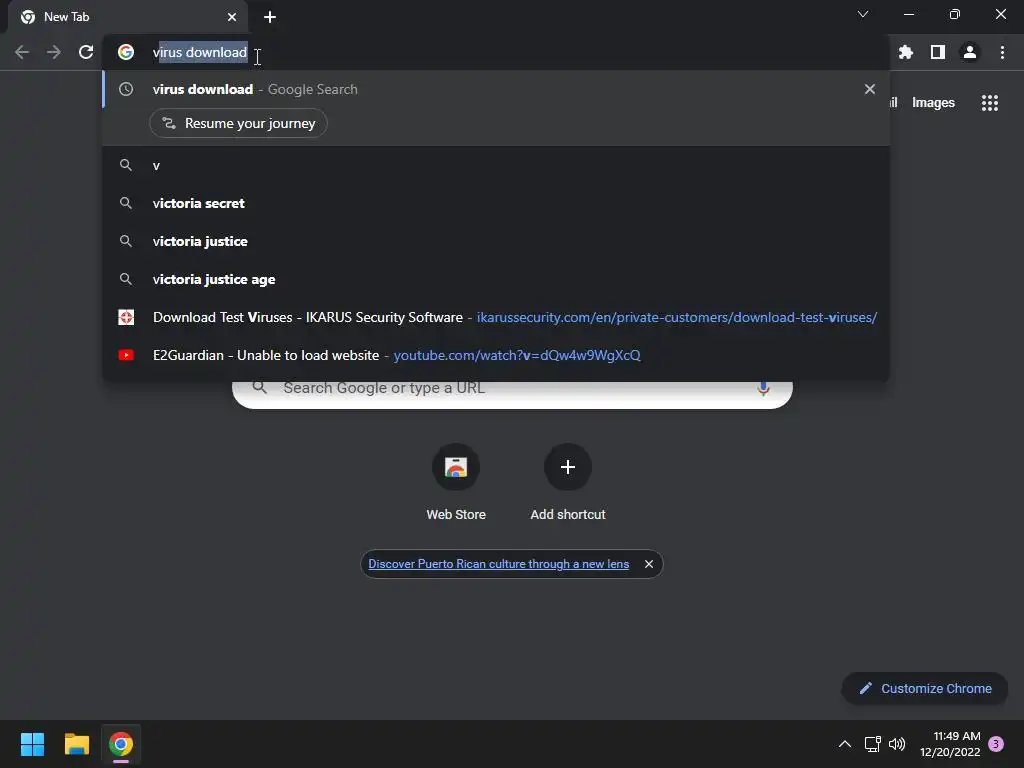
Task: Select the 'victoria justice age' suggestion
Action: 496,280
